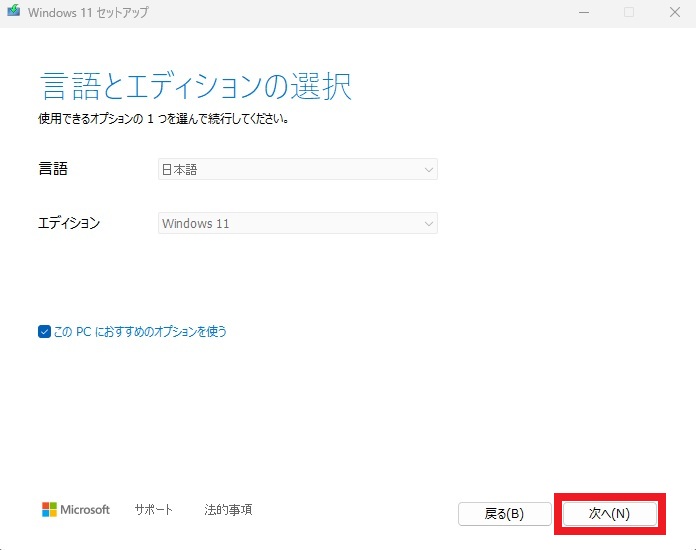
Task: Click the 次へ(N) button
Action: coord(610,514)
